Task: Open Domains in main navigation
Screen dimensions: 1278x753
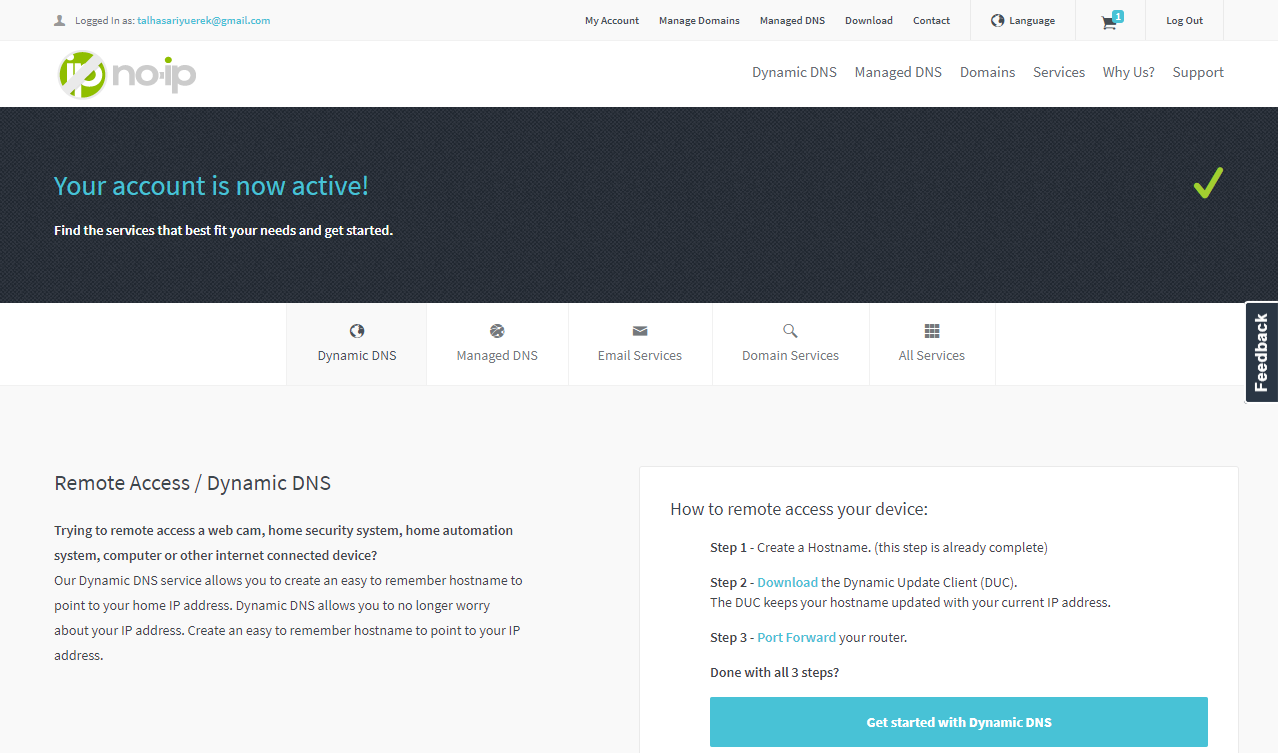Action: pos(987,72)
